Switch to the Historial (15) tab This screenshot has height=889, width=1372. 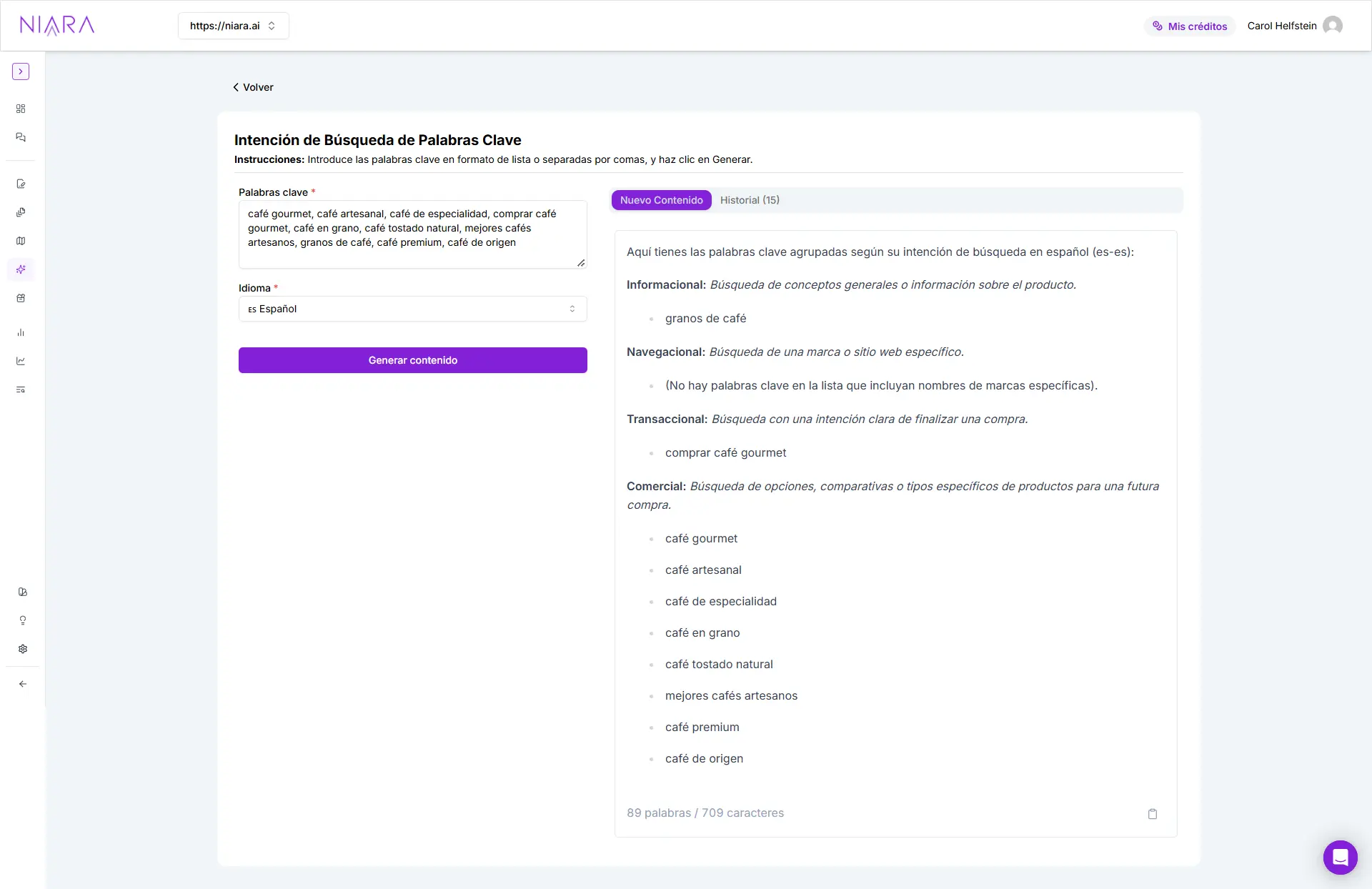(x=750, y=200)
